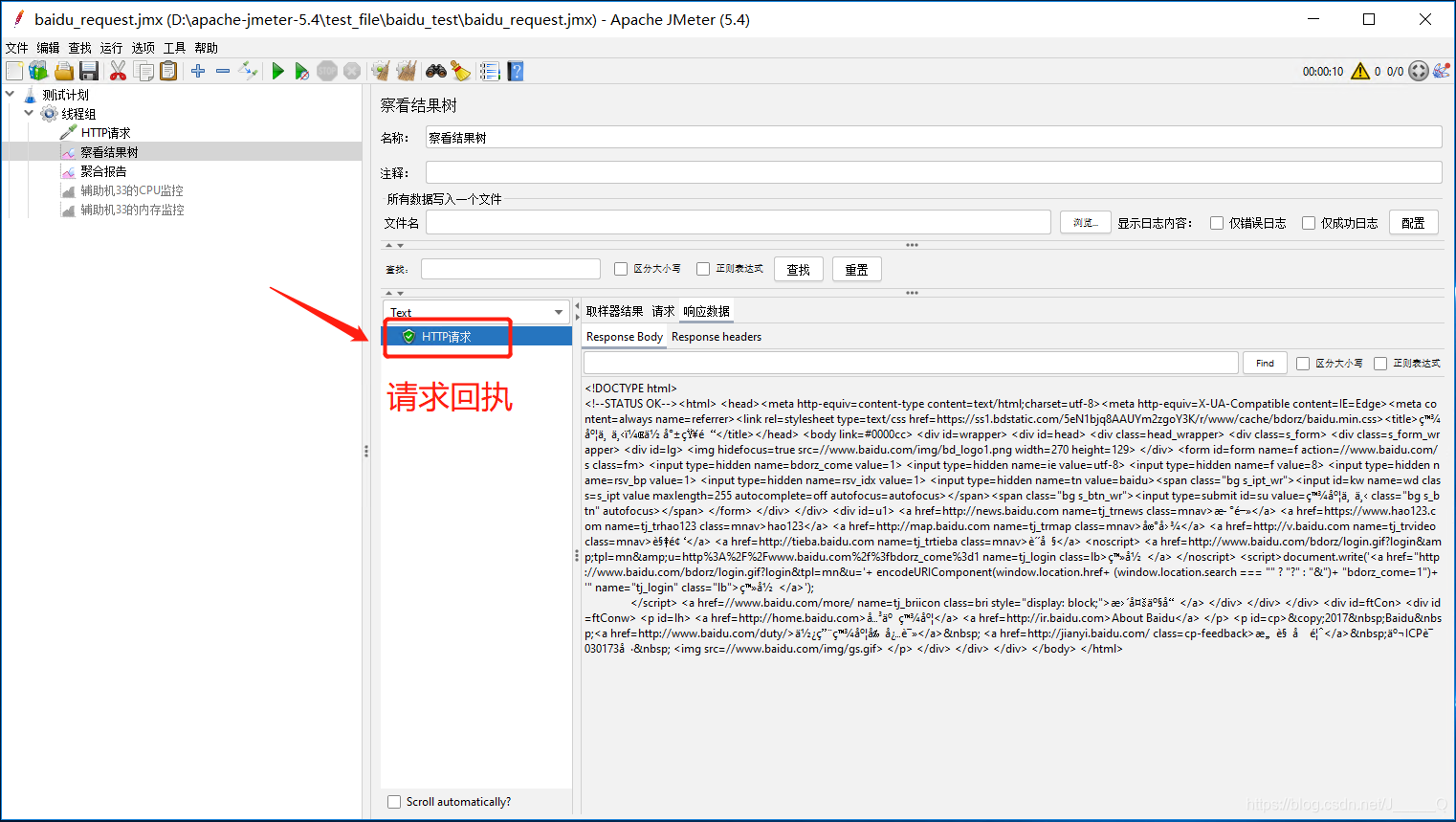Viewport: 1456px width, 822px height.
Task: Reset search with yellow broom icon
Action: click(461, 71)
